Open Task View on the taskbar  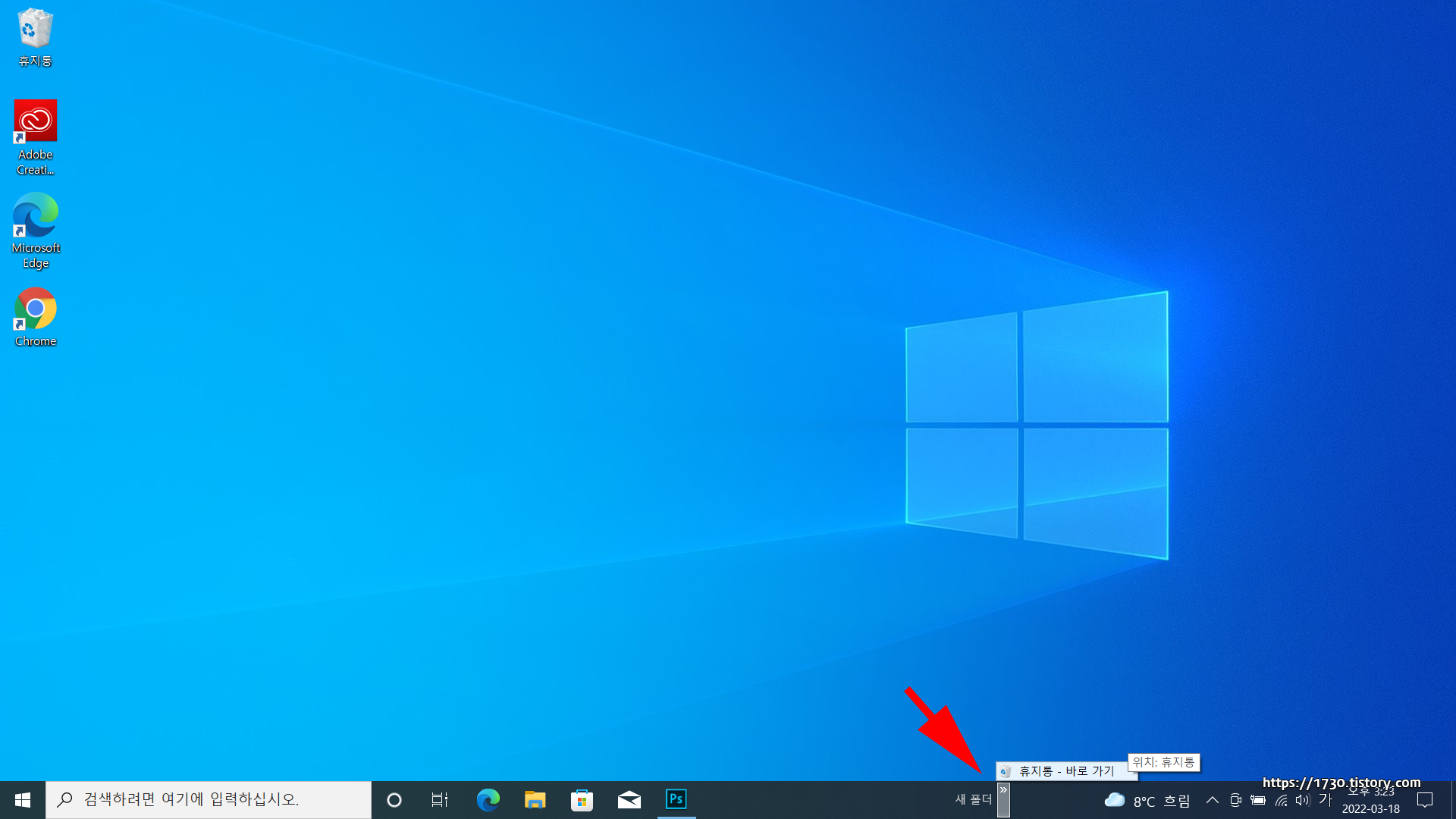440,799
